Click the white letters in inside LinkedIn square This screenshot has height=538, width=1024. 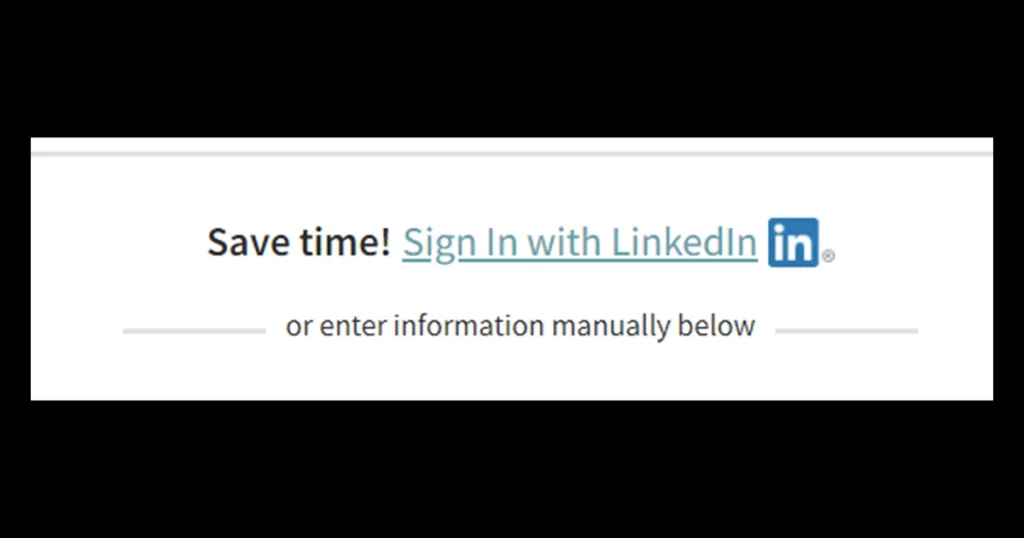pyautogui.click(x=793, y=244)
